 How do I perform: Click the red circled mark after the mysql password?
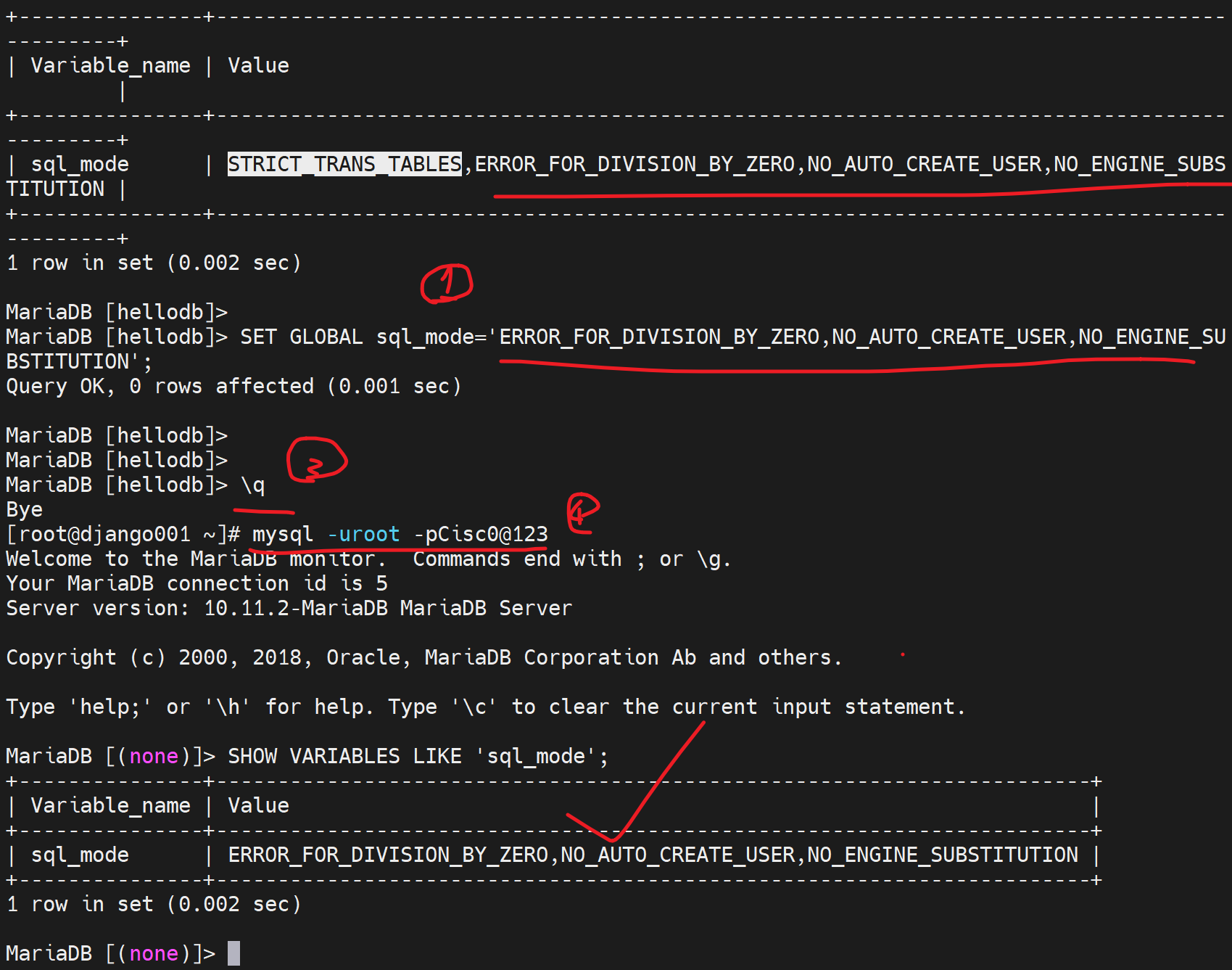[x=582, y=513]
